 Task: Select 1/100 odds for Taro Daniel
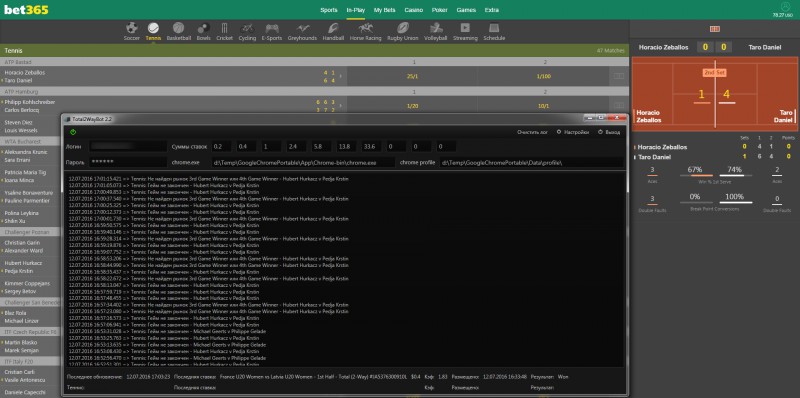tap(543, 76)
